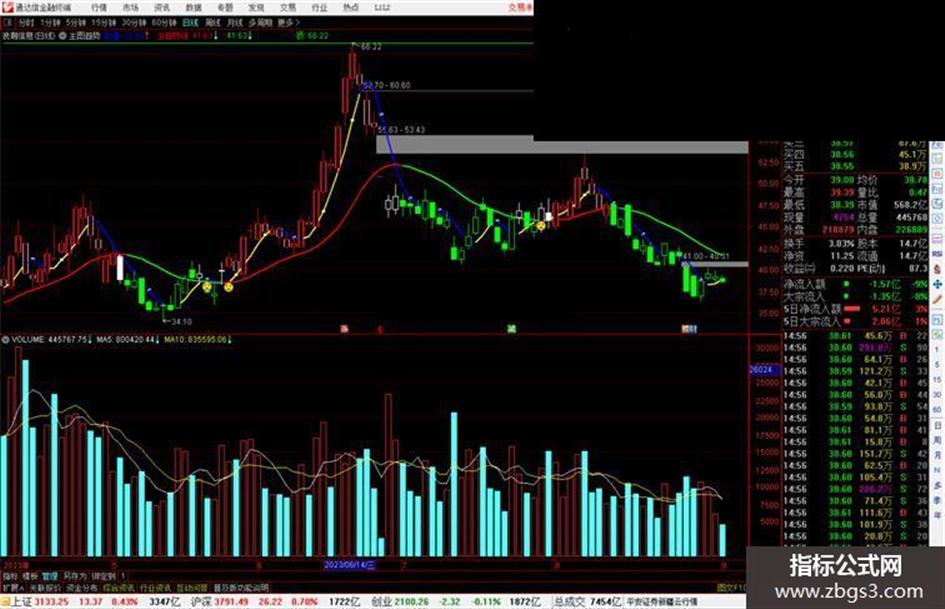Viewport: 945px width, 609px height.
Task: Switch to the 5分钟 period tab
Action: pos(76,22)
